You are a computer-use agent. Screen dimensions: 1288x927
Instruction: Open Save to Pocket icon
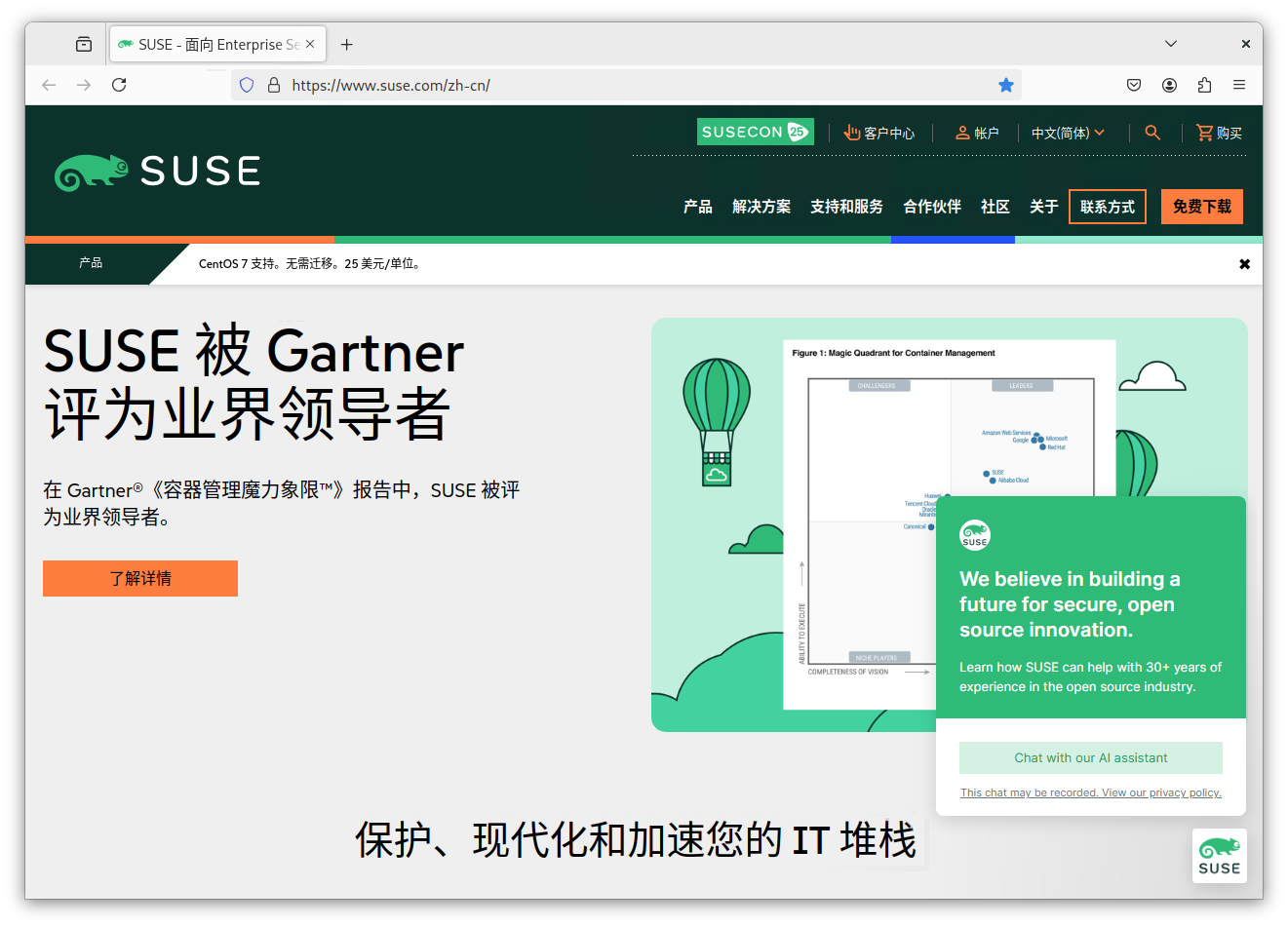[1134, 85]
